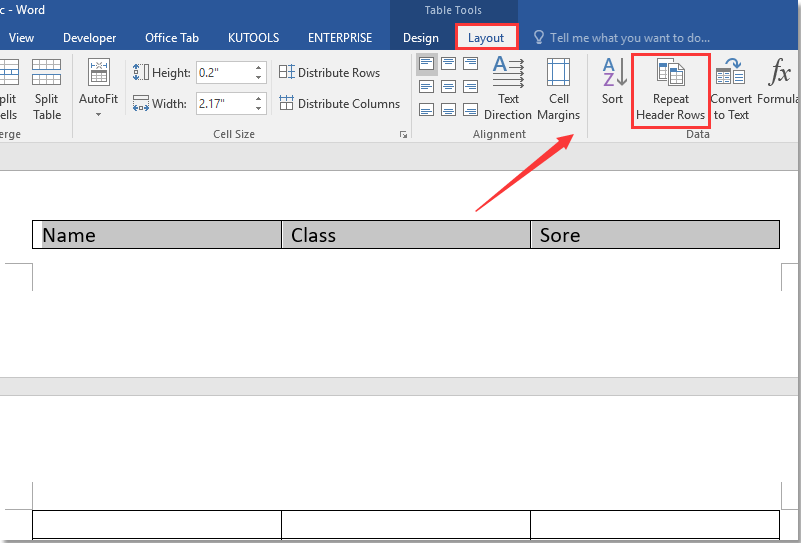The width and height of the screenshot is (801, 543).
Task: Toggle Align Bottom Right alignment
Action: pyautogui.click(x=471, y=110)
